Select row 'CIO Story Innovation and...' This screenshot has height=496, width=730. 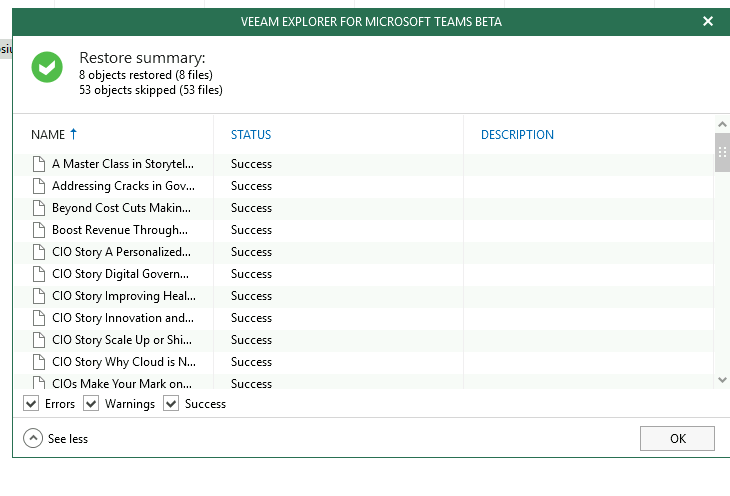[363, 318]
